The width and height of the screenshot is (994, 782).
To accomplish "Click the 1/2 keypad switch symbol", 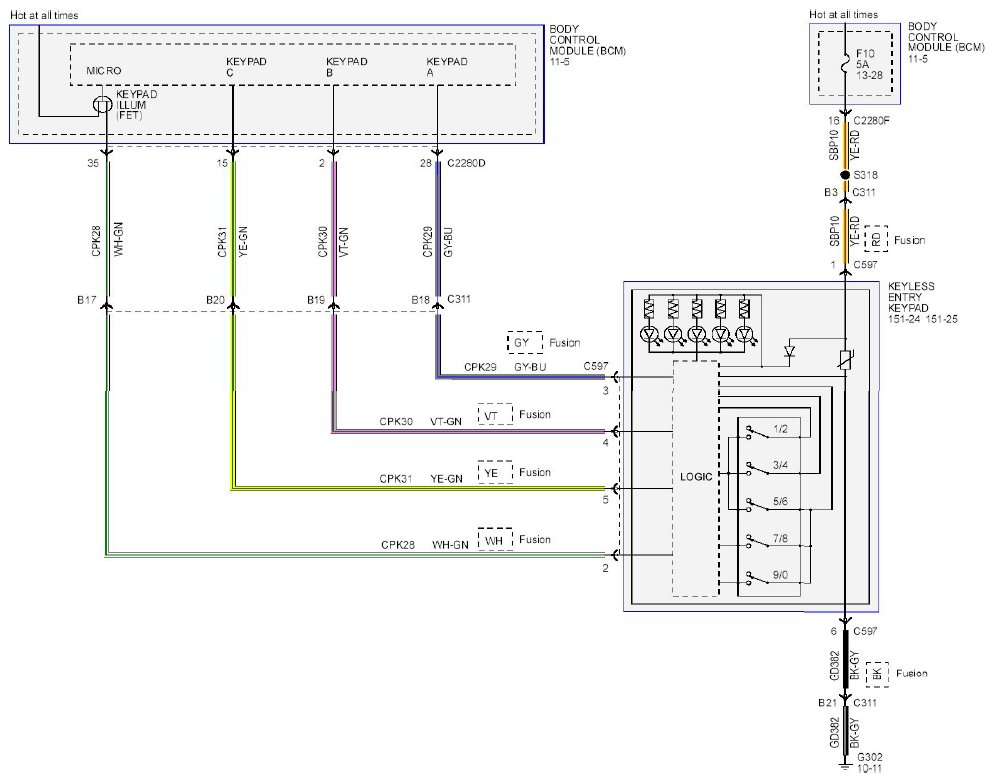I will coord(756,433).
